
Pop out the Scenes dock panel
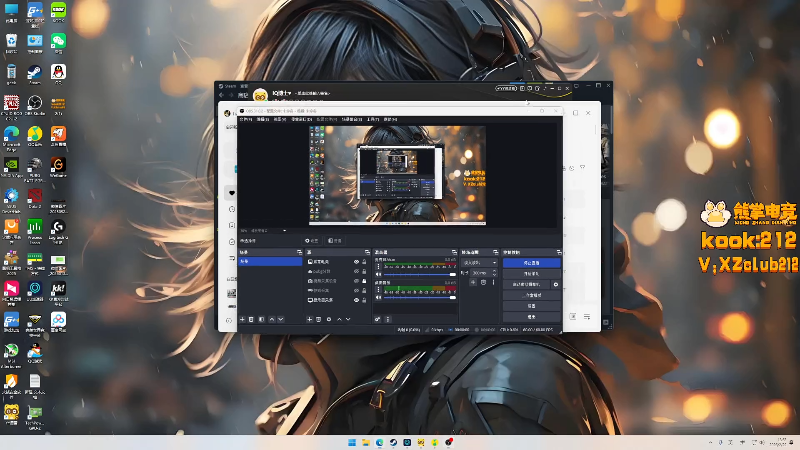[x=299, y=253]
